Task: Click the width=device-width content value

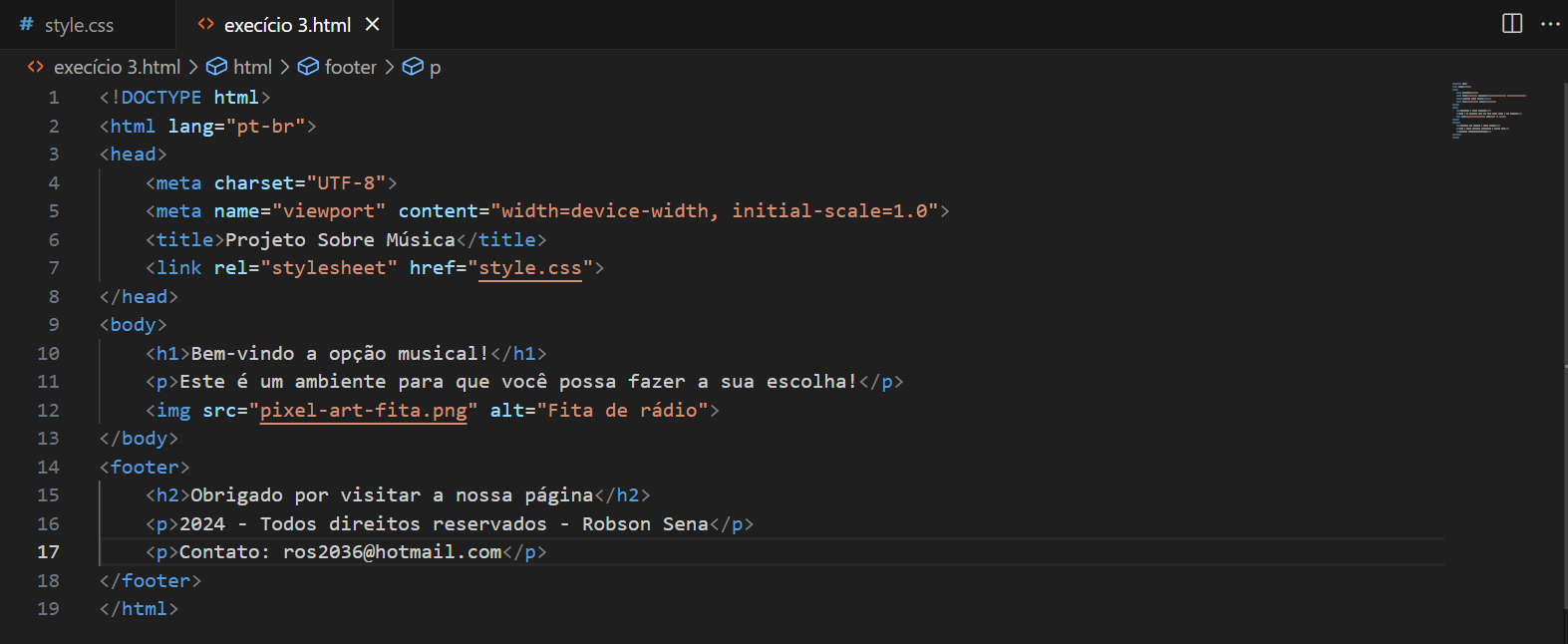Action: pyautogui.click(x=604, y=211)
